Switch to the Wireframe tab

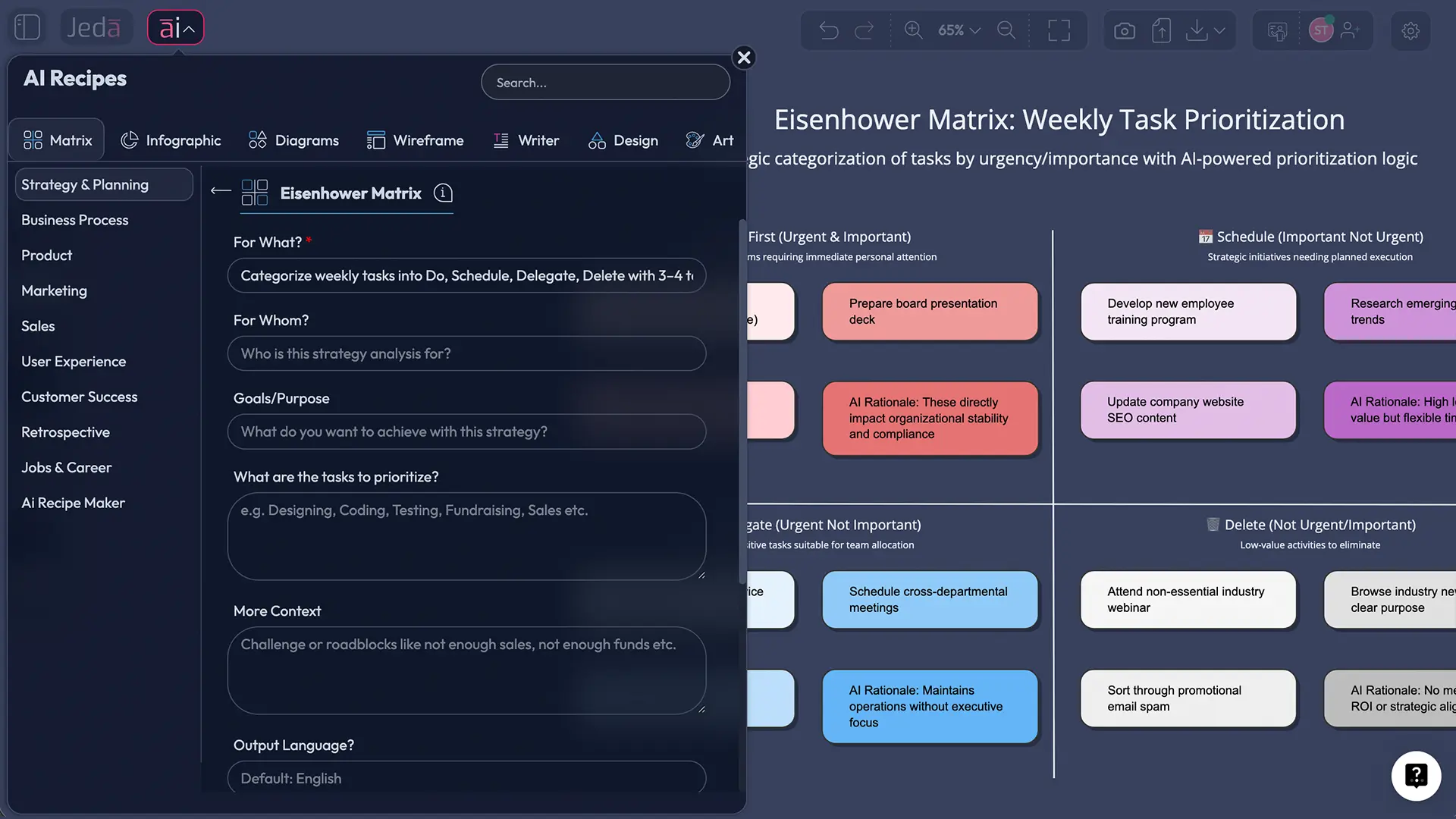415,140
